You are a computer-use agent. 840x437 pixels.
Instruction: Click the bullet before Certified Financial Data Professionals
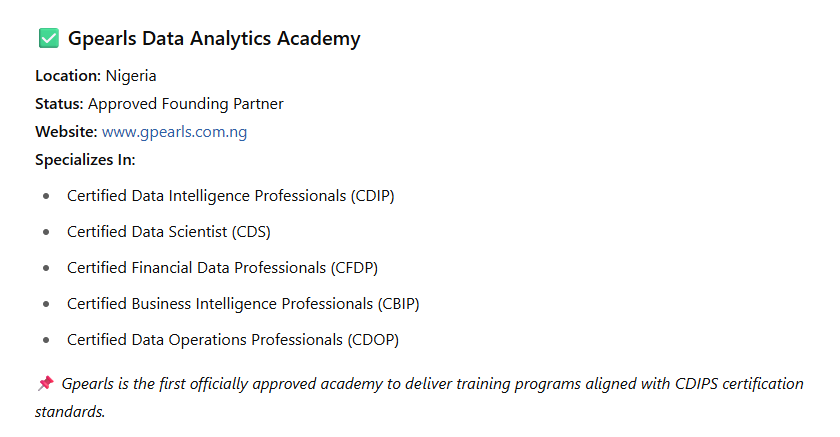(x=46, y=268)
